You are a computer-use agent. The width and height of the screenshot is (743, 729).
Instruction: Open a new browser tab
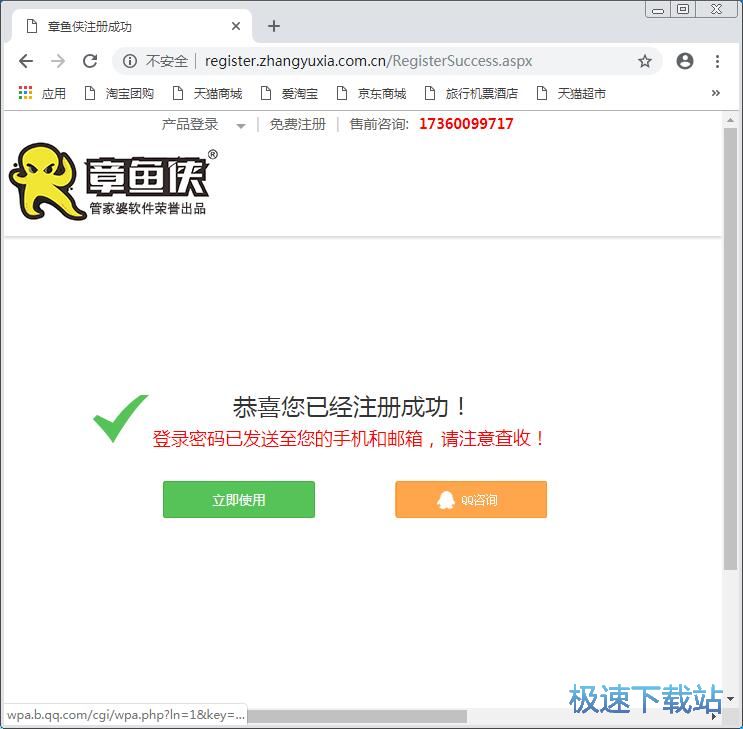click(x=274, y=26)
